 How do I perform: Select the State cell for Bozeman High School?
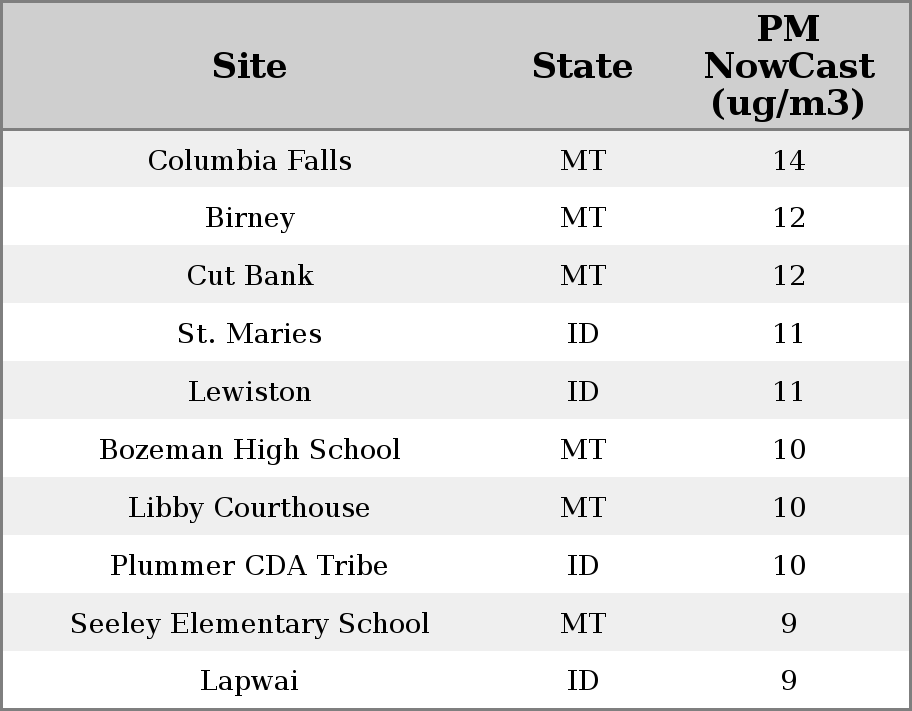pos(582,450)
